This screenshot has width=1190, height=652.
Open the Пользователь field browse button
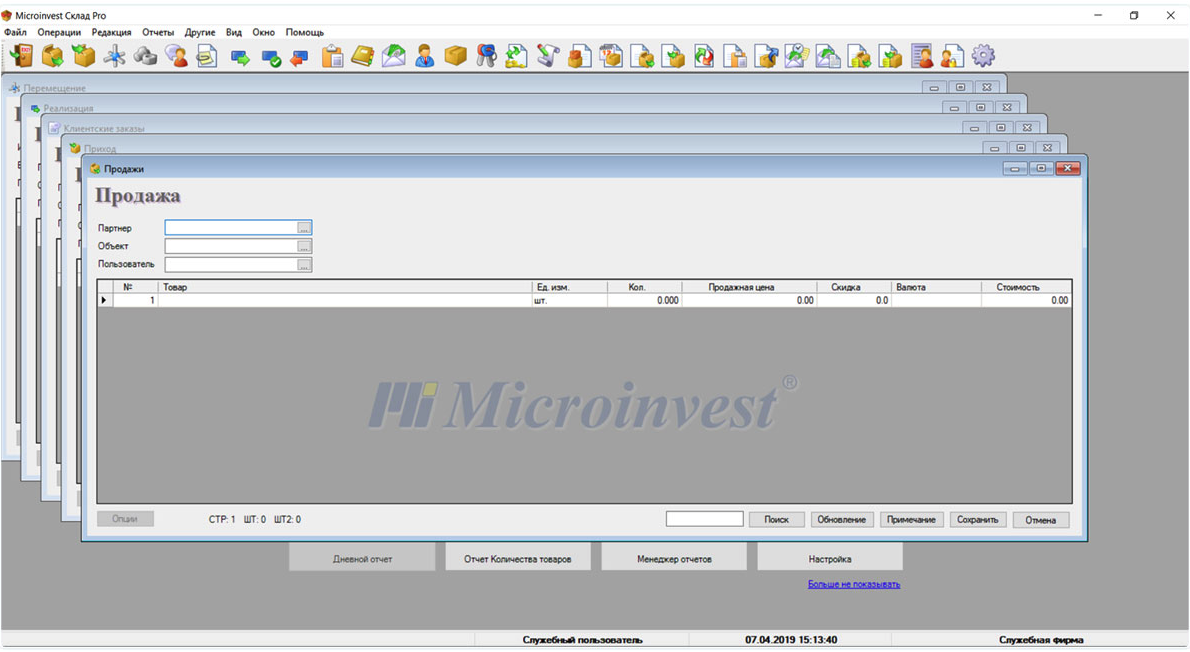304,265
